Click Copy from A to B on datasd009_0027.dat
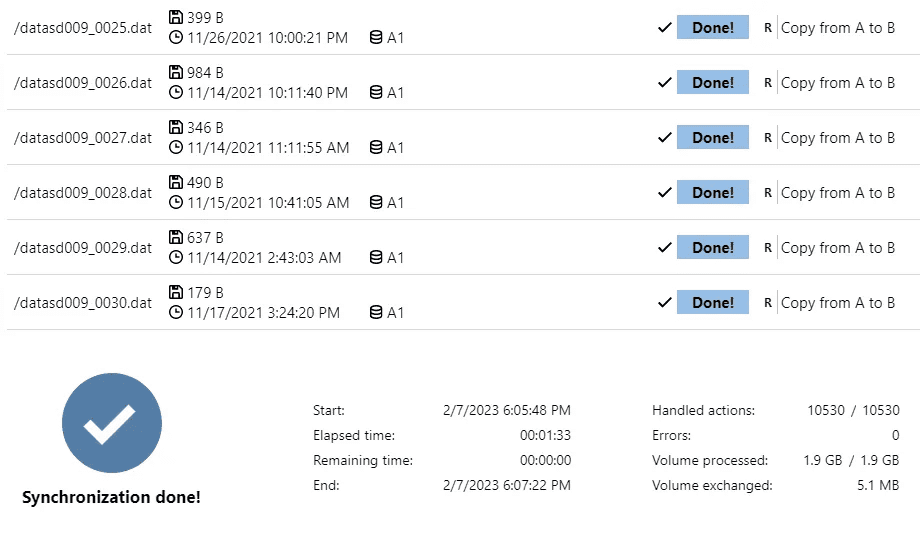This screenshot has width=920, height=554. point(838,138)
